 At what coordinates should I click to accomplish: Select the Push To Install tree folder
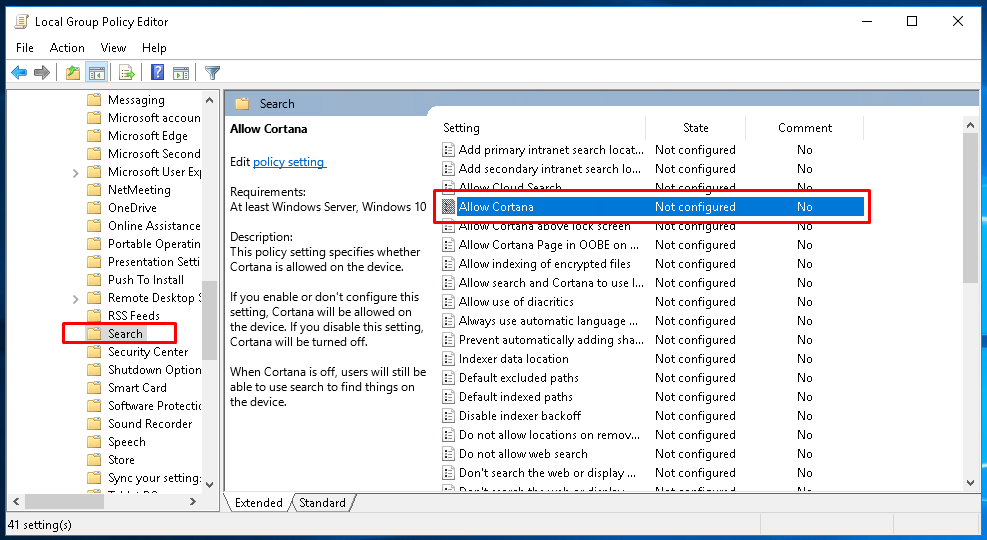point(146,280)
